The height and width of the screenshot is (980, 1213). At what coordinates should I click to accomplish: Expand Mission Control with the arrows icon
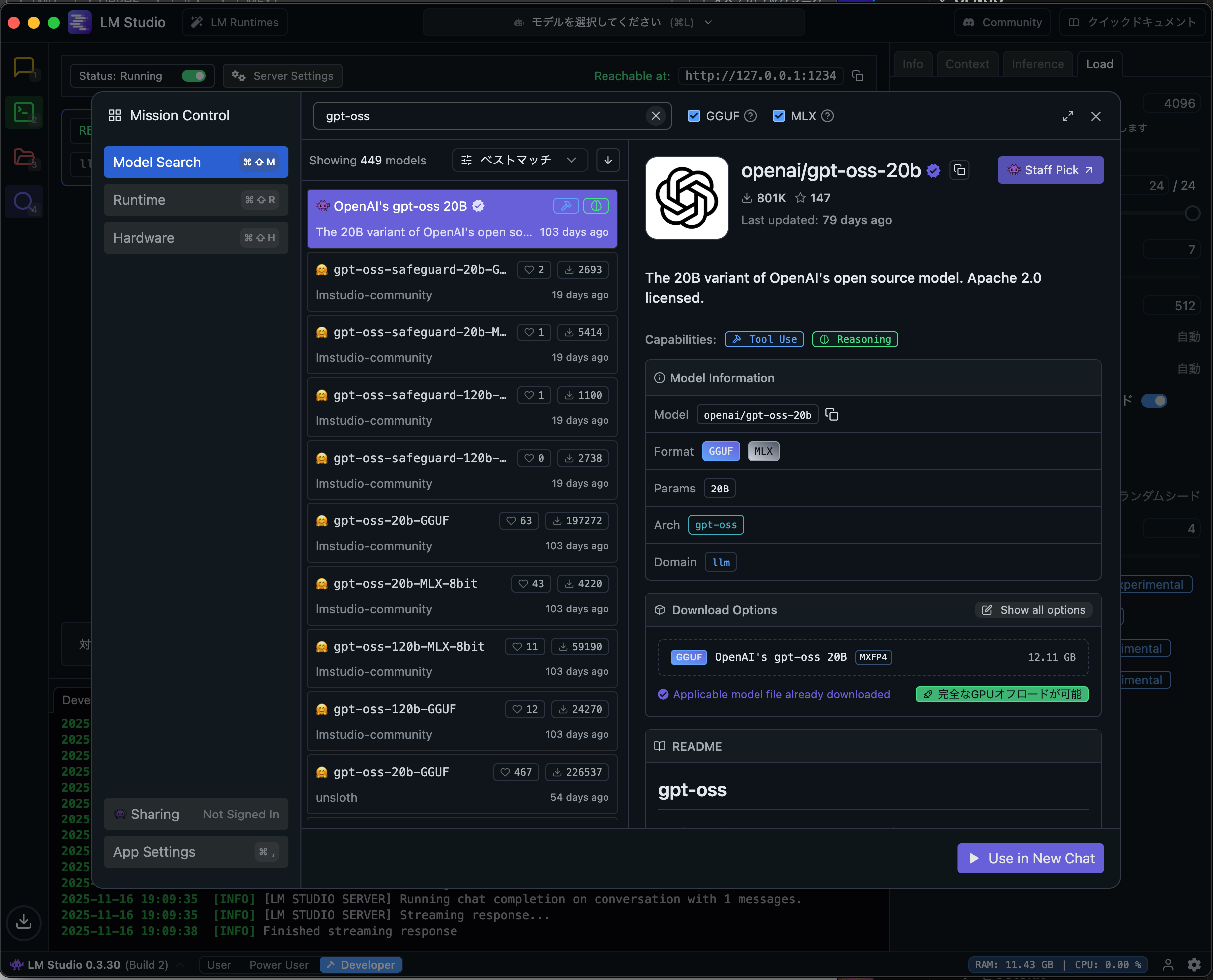click(x=1067, y=116)
